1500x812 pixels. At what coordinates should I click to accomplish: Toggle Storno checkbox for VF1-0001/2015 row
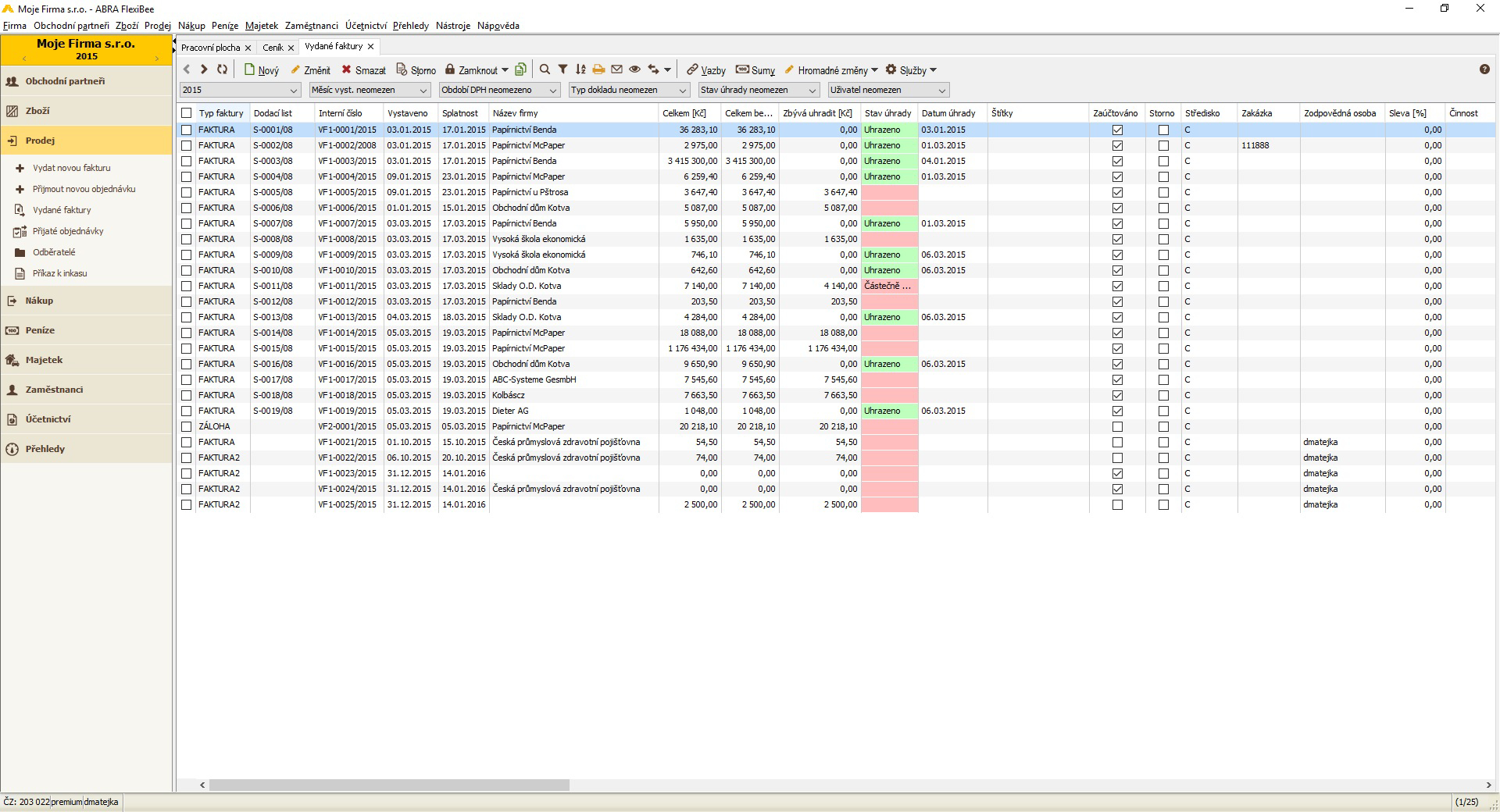pyautogui.click(x=1163, y=130)
